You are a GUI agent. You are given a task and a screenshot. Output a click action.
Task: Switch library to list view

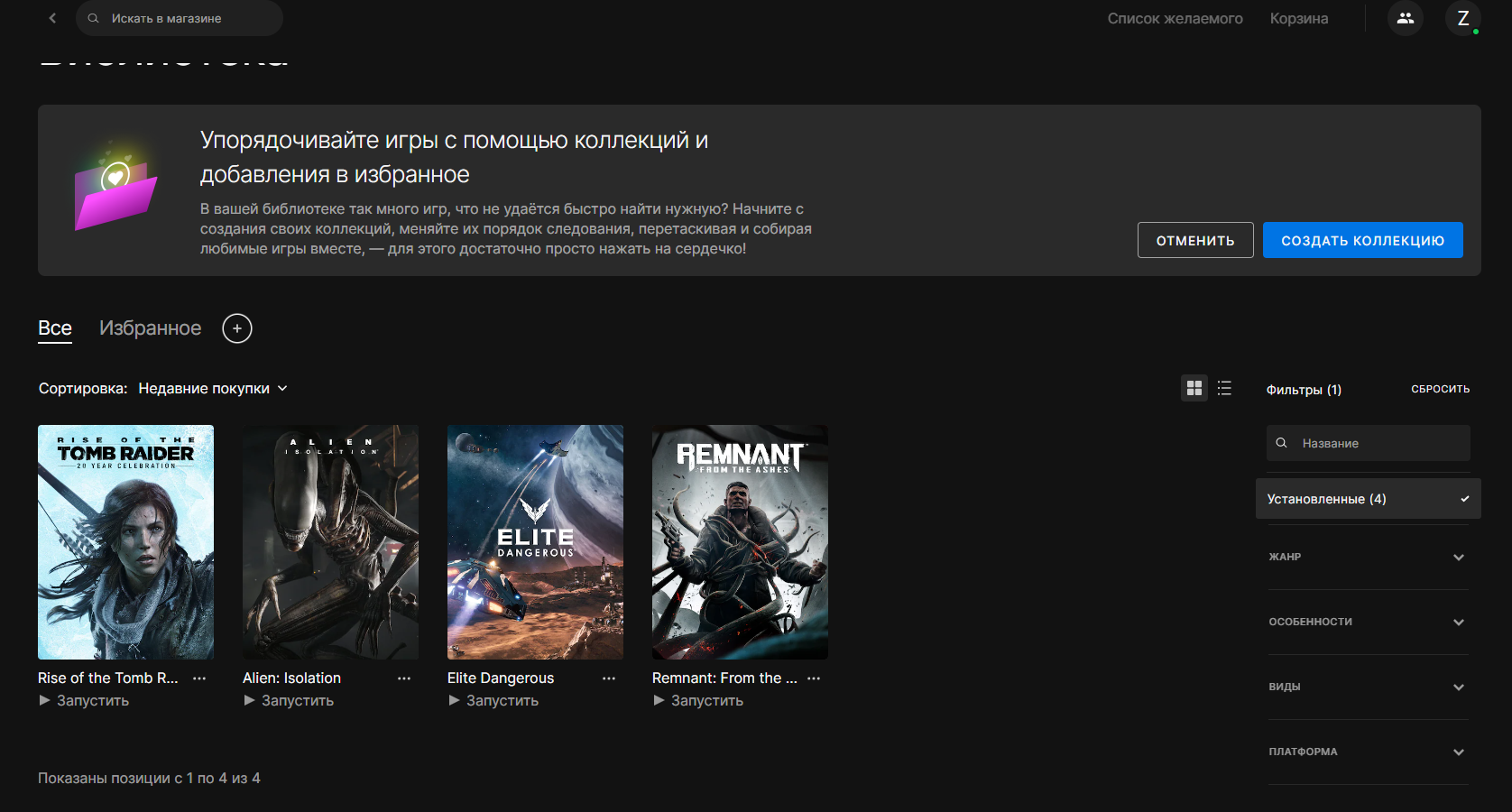(1224, 388)
